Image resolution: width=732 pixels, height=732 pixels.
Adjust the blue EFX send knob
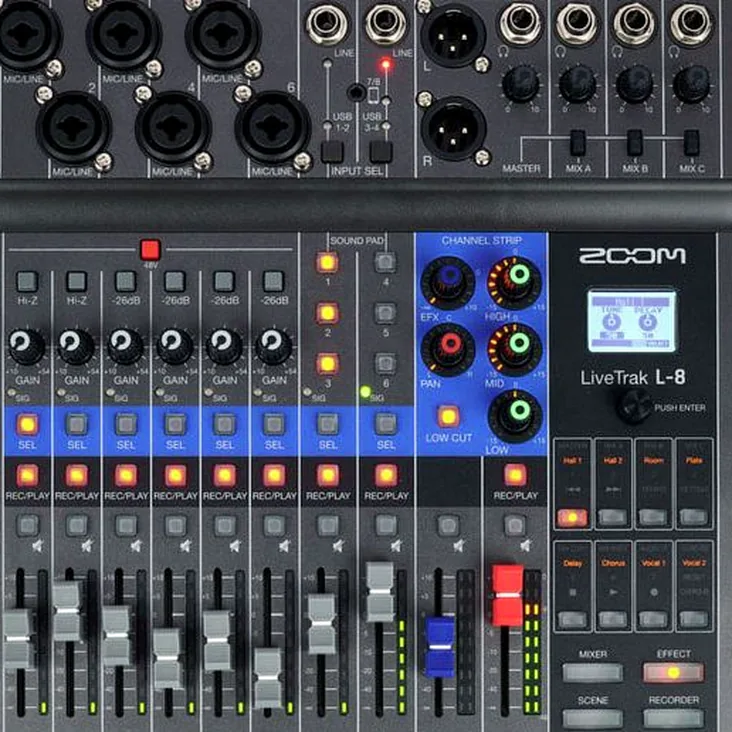tap(448, 282)
